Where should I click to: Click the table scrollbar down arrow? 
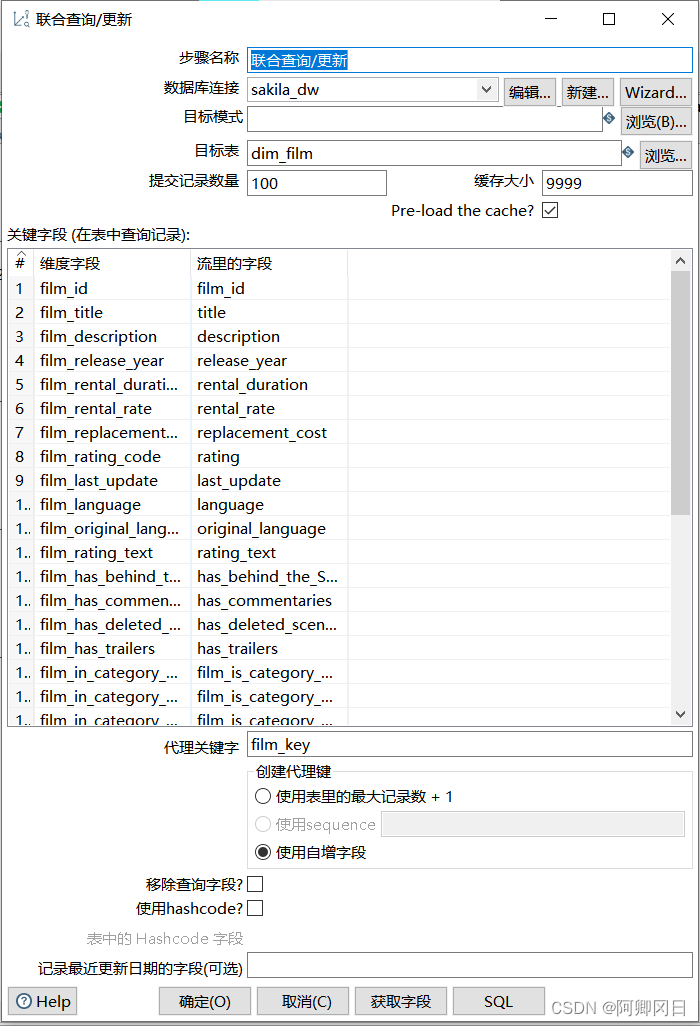681,714
